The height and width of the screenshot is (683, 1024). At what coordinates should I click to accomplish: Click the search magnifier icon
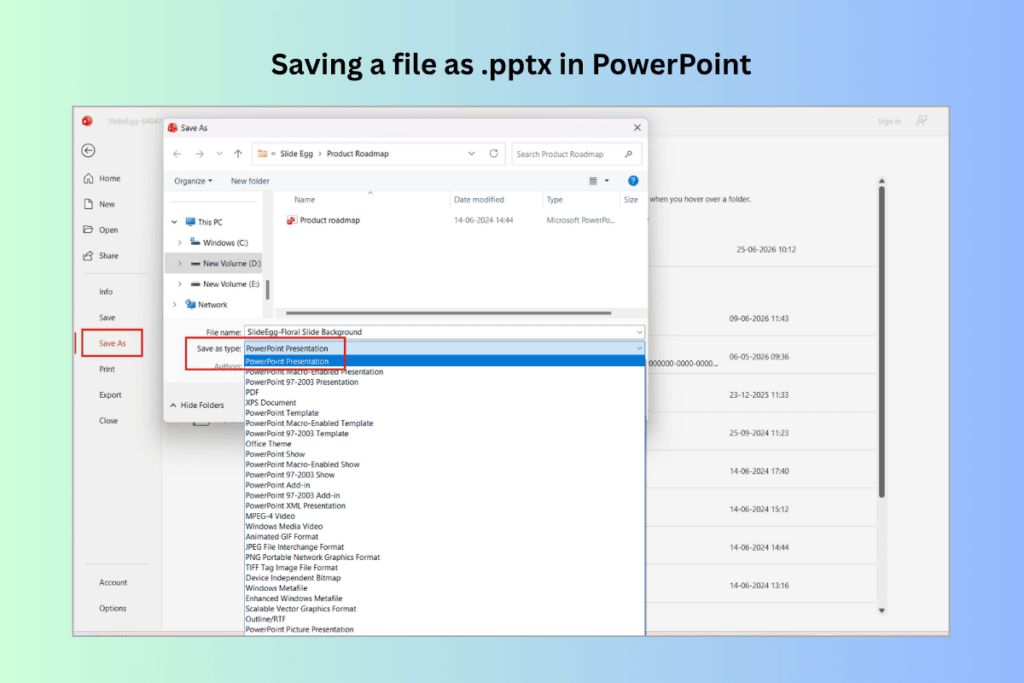[x=628, y=154]
